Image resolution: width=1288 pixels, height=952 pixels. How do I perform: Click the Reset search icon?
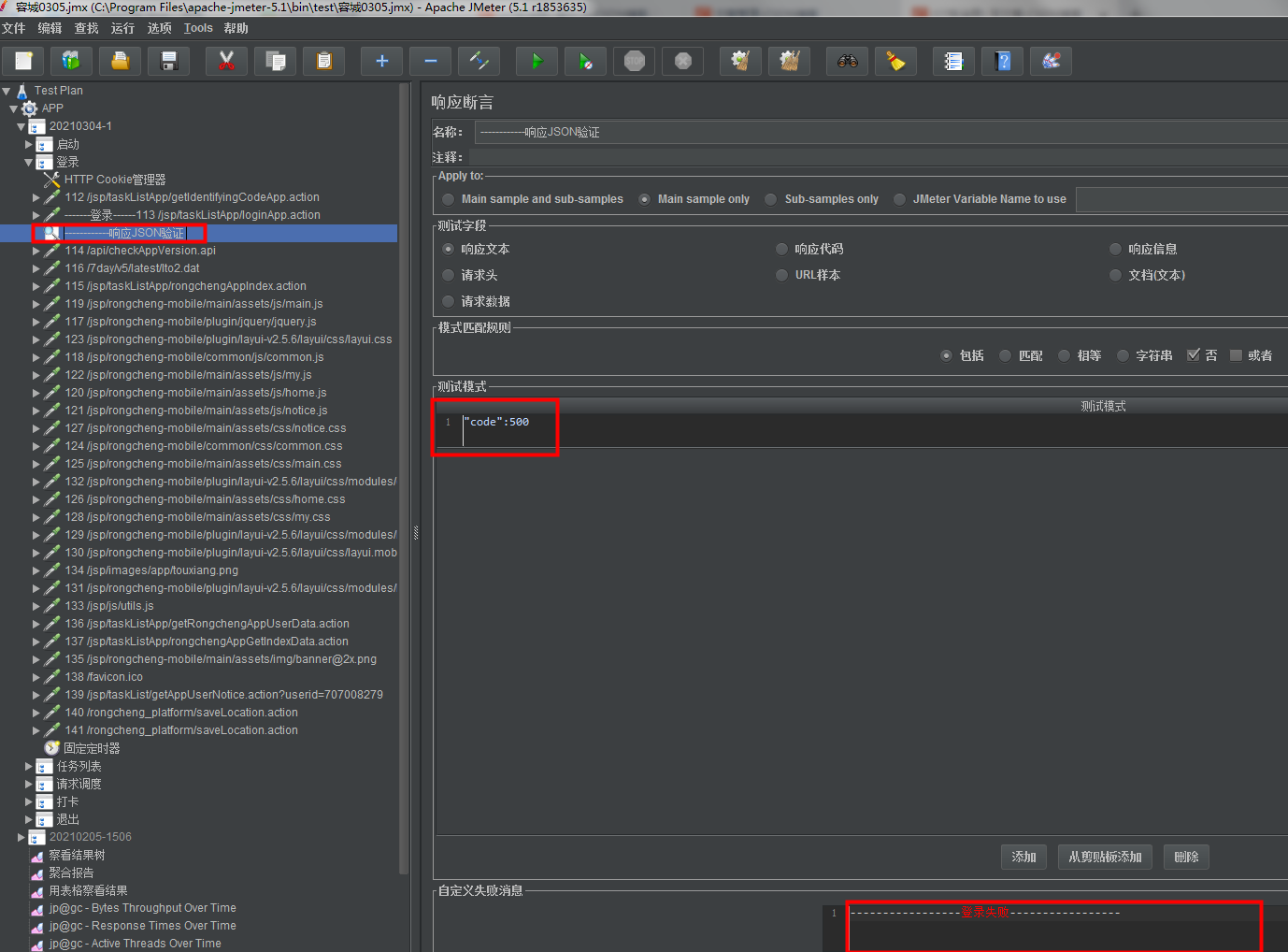(895, 61)
